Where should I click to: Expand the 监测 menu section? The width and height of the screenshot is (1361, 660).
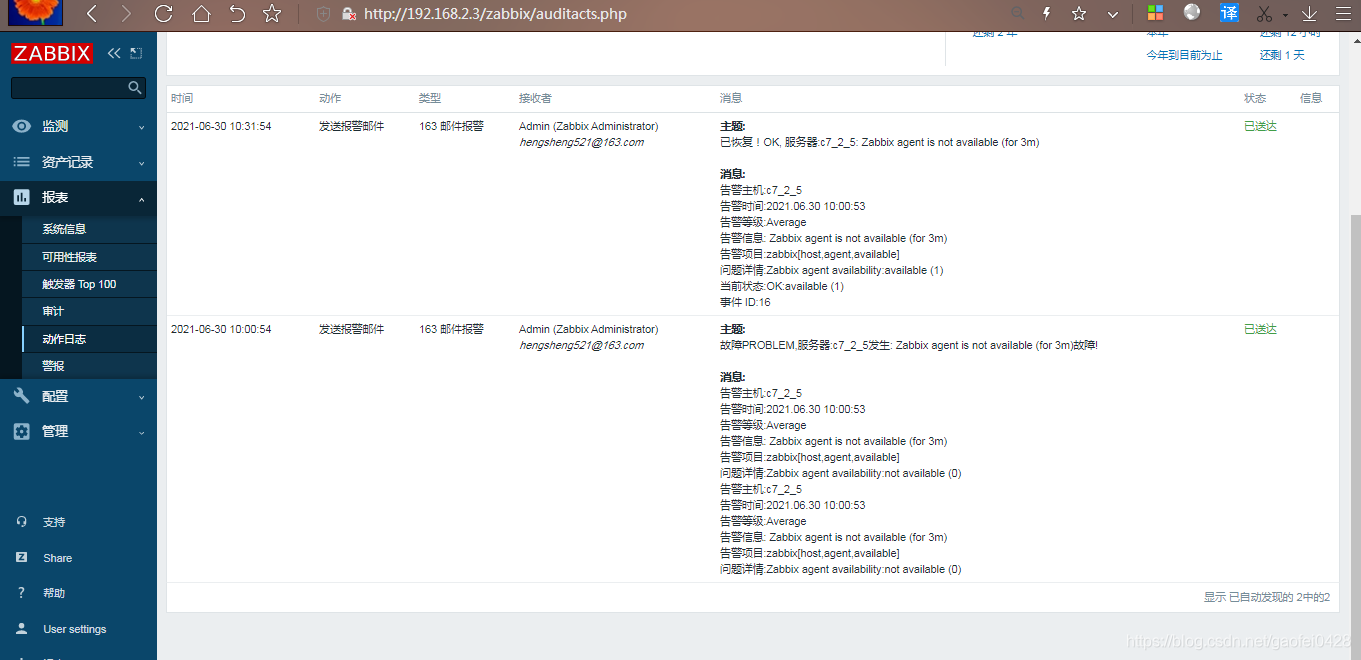(x=78, y=126)
